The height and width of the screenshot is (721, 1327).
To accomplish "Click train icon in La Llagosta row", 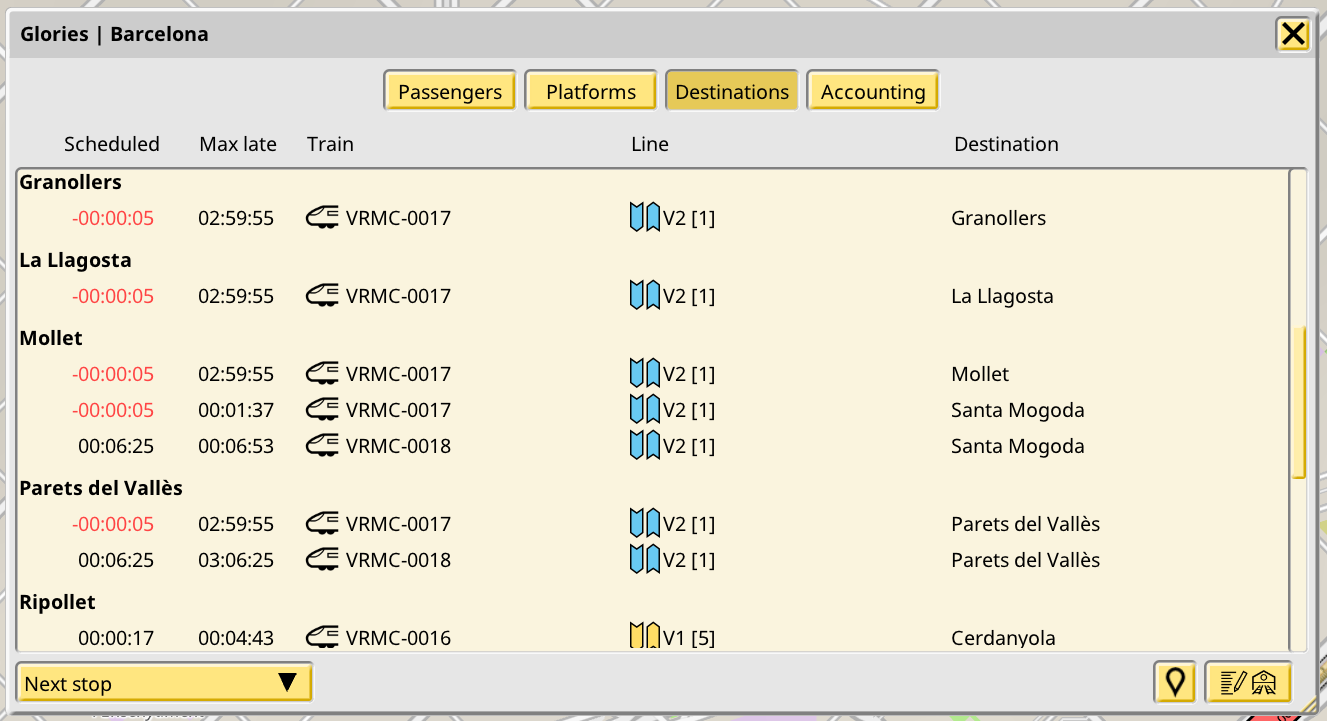I will click(x=322, y=296).
